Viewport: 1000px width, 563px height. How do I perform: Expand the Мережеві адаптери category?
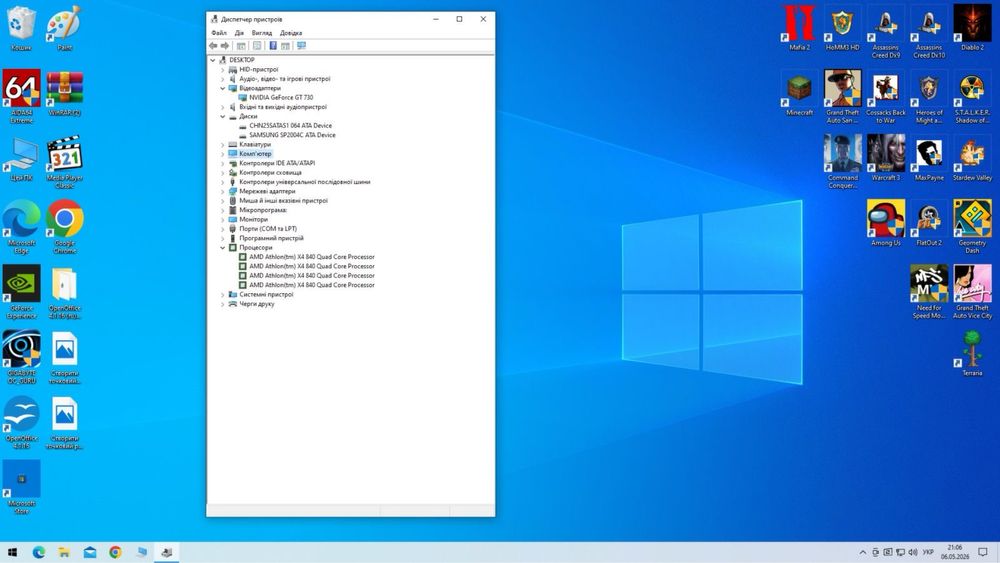(x=223, y=191)
